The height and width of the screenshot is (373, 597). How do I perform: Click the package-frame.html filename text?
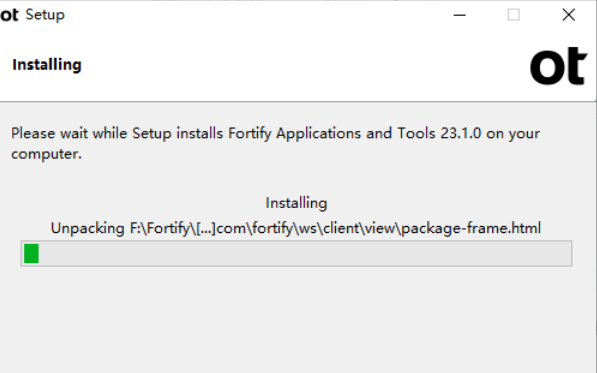(471, 228)
